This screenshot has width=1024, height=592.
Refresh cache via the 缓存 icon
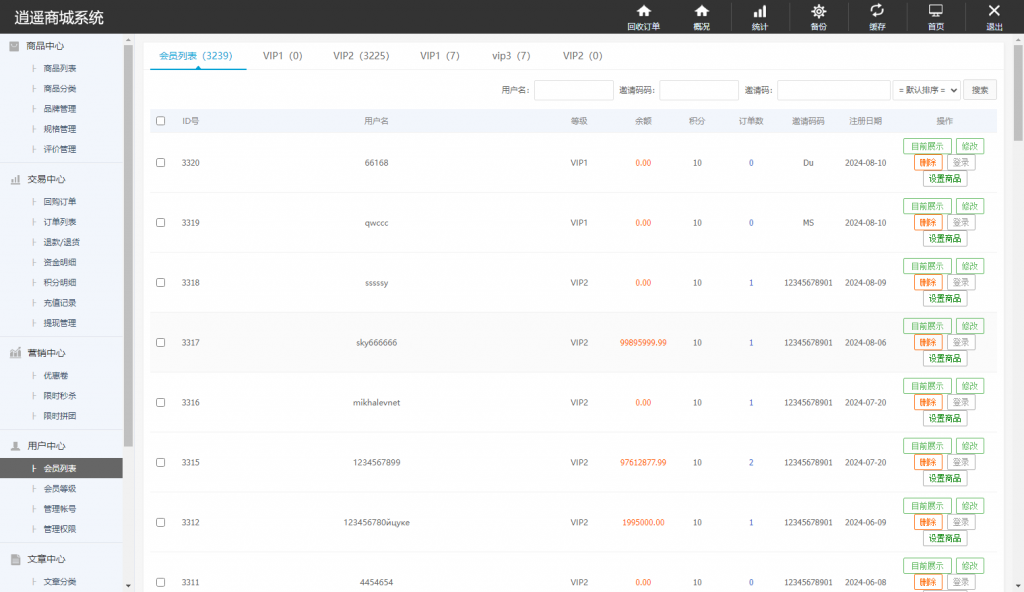(x=877, y=17)
